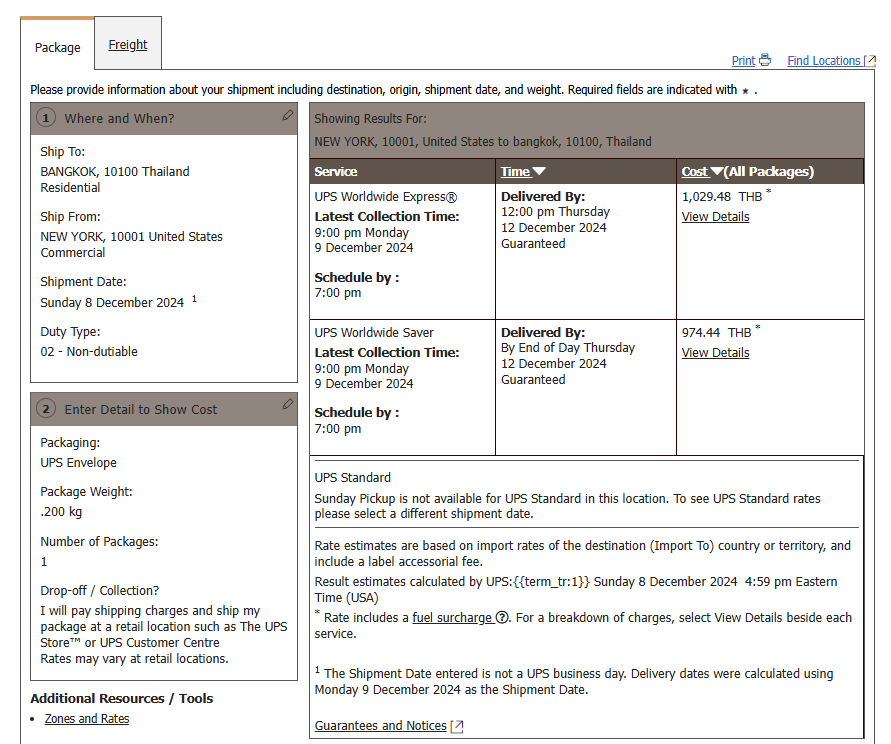Click the 'Residential' label under Ship To

click(70, 188)
